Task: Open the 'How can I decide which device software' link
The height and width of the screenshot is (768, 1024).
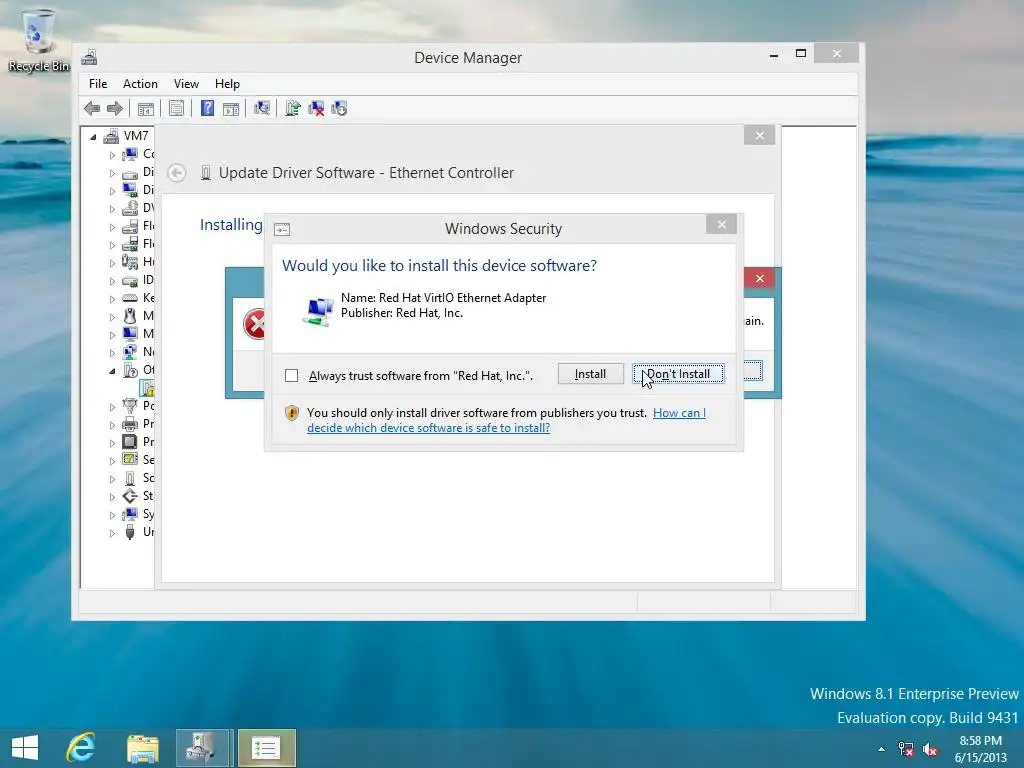Action: click(507, 420)
